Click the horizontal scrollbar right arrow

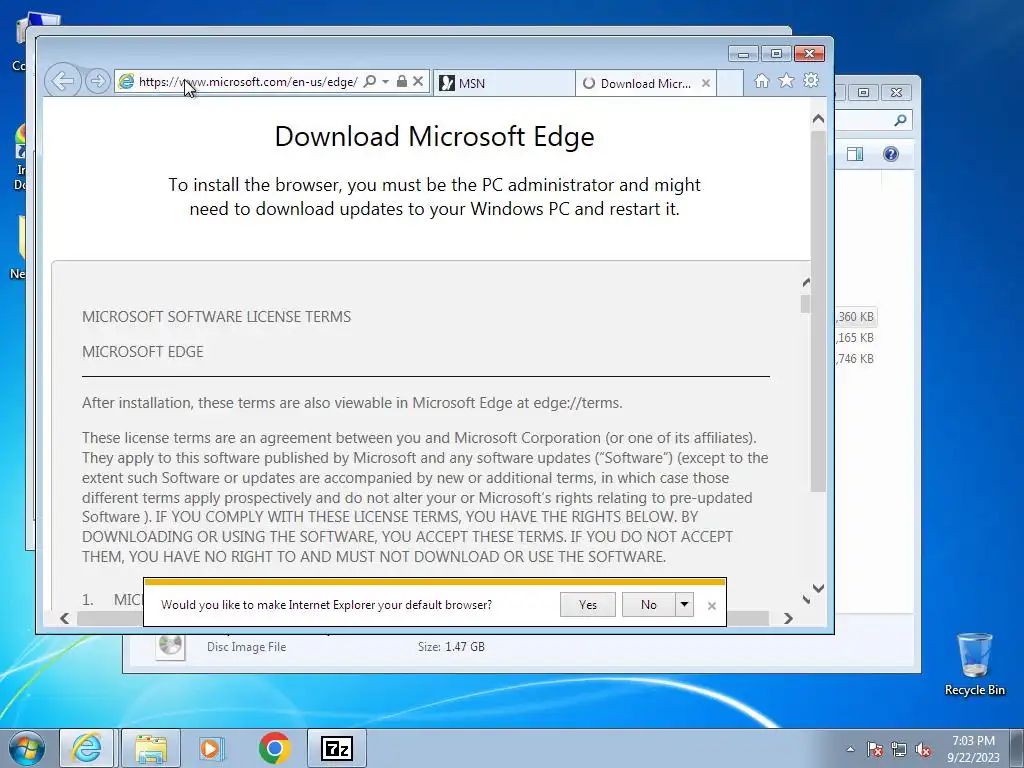[x=788, y=618]
